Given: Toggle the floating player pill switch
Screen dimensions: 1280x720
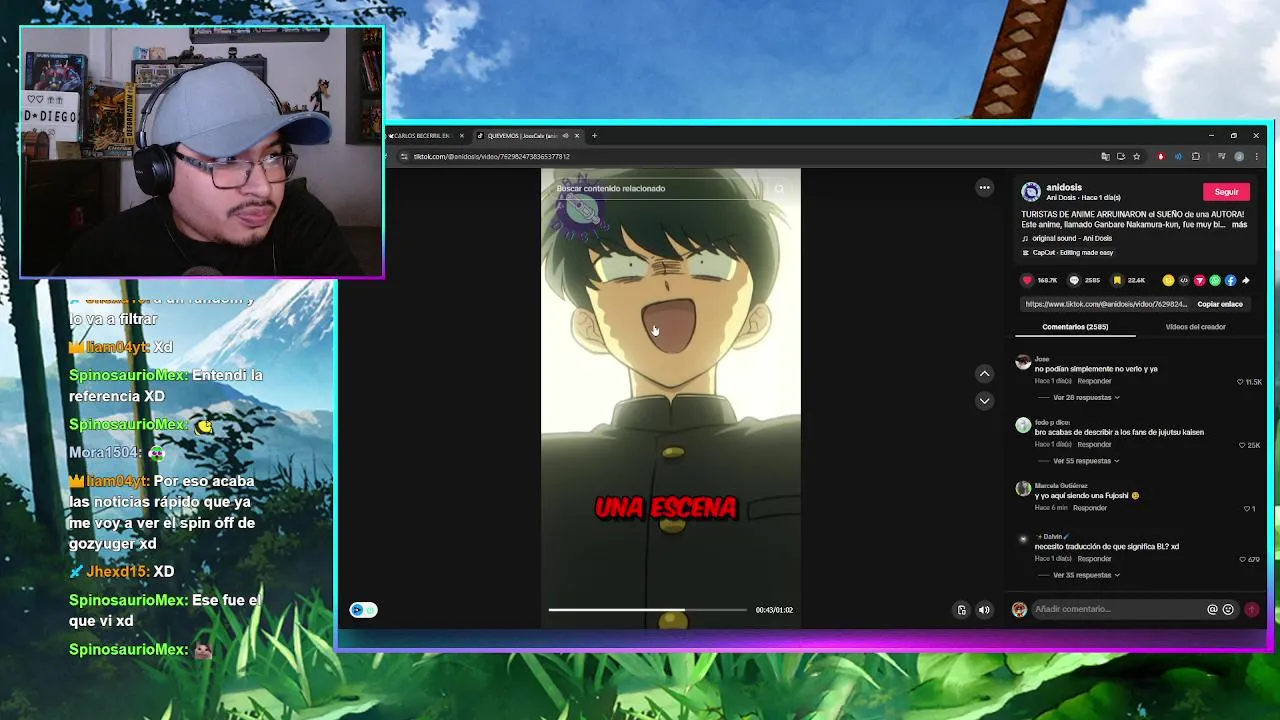Looking at the screenshot, I should (x=363, y=610).
